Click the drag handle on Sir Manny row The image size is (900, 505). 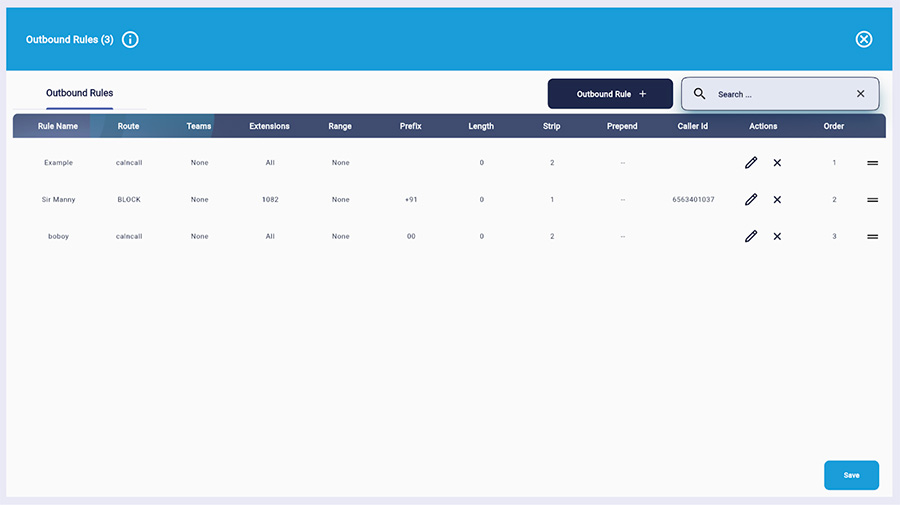[872, 200]
